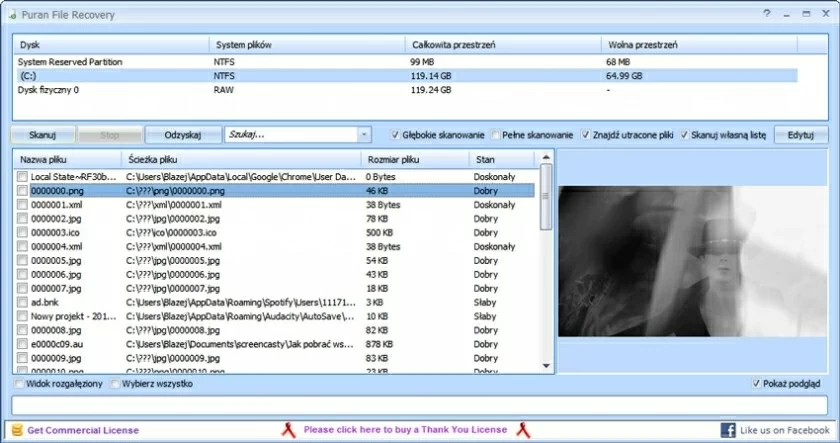Click the System plików column header

307,45
